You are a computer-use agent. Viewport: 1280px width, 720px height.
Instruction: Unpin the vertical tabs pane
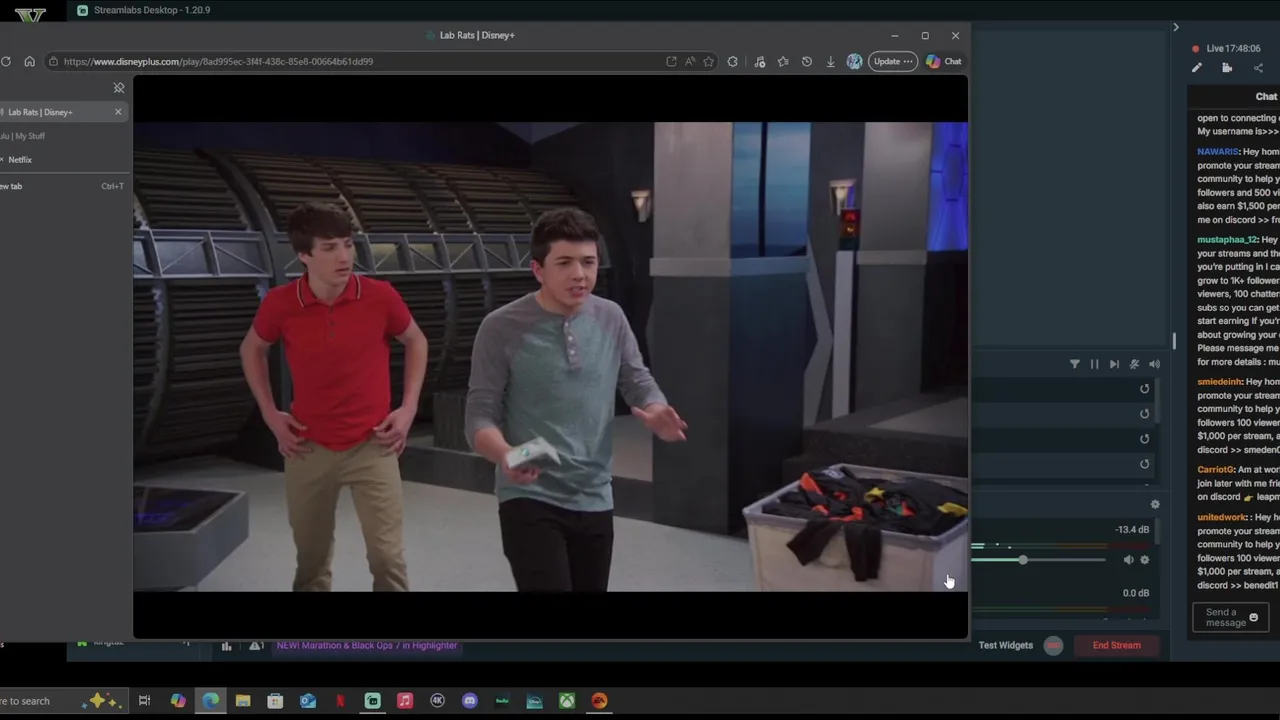(119, 88)
